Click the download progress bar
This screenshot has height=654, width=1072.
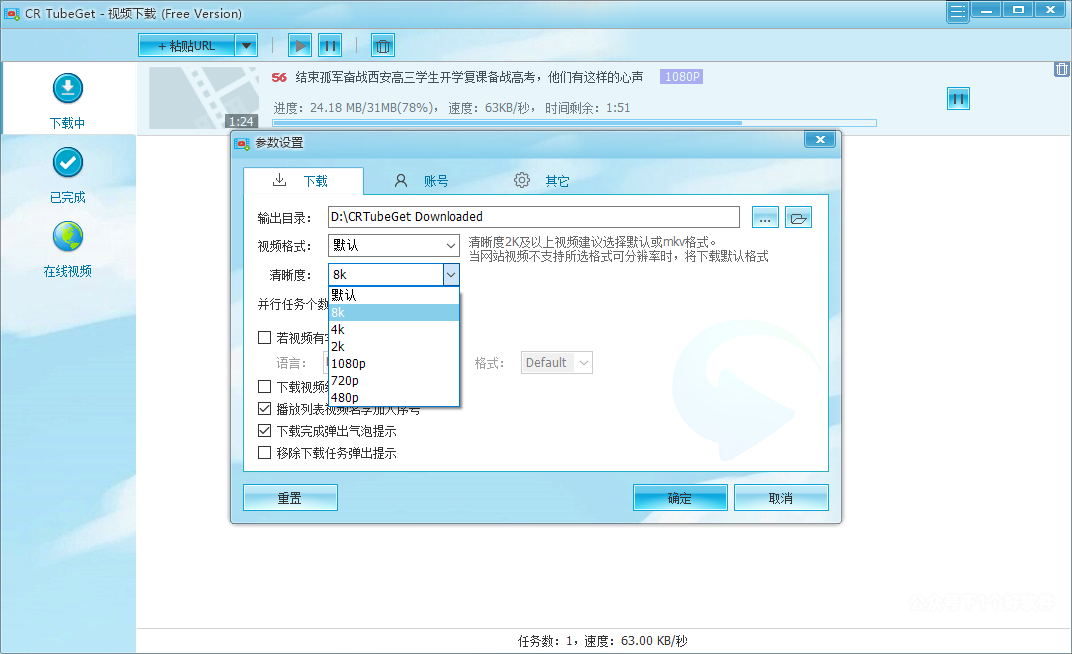(x=574, y=123)
